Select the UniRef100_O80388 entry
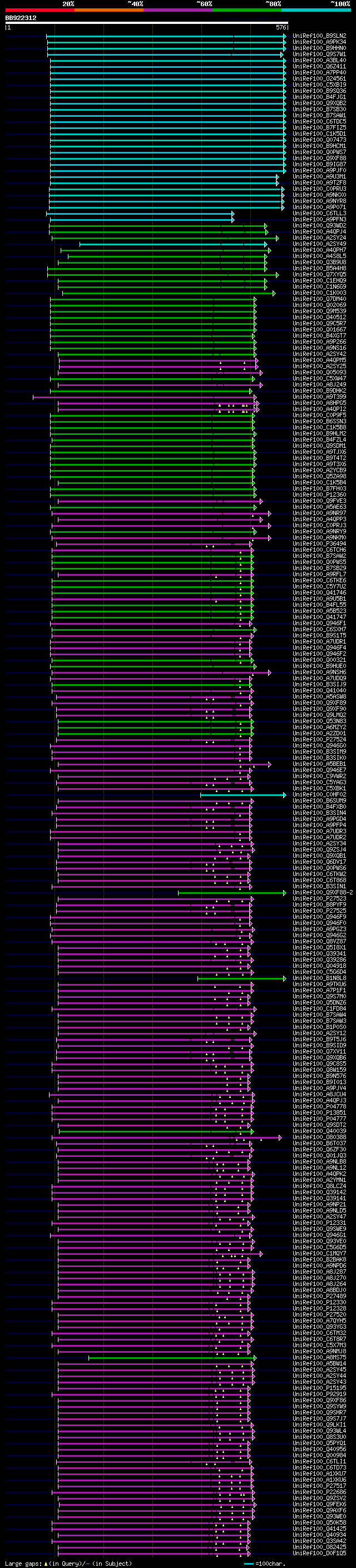This screenshot has height=1568, width=356. (319, 1137)
